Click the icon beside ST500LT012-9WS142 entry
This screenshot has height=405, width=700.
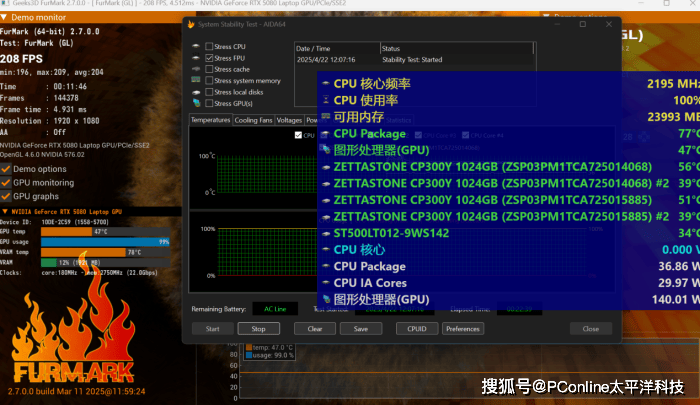325,232
